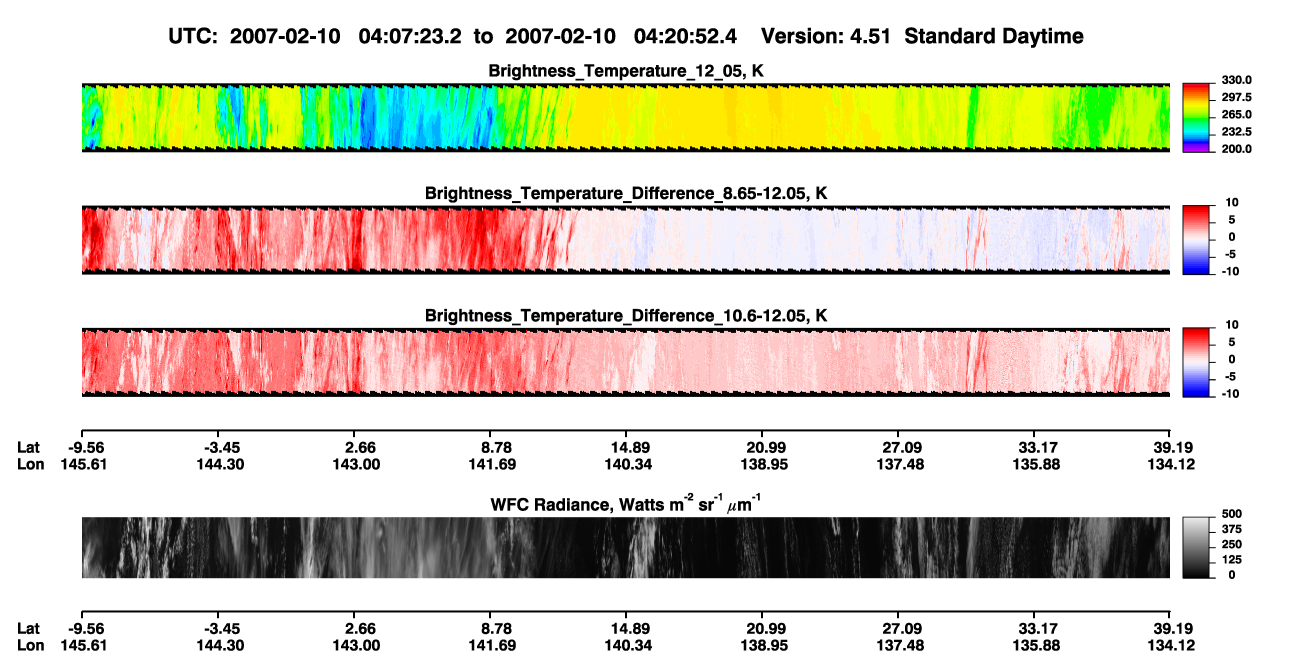
Task: Click the 10 label on the 10.6-12.05 scale
Action: pos(1233,325)
